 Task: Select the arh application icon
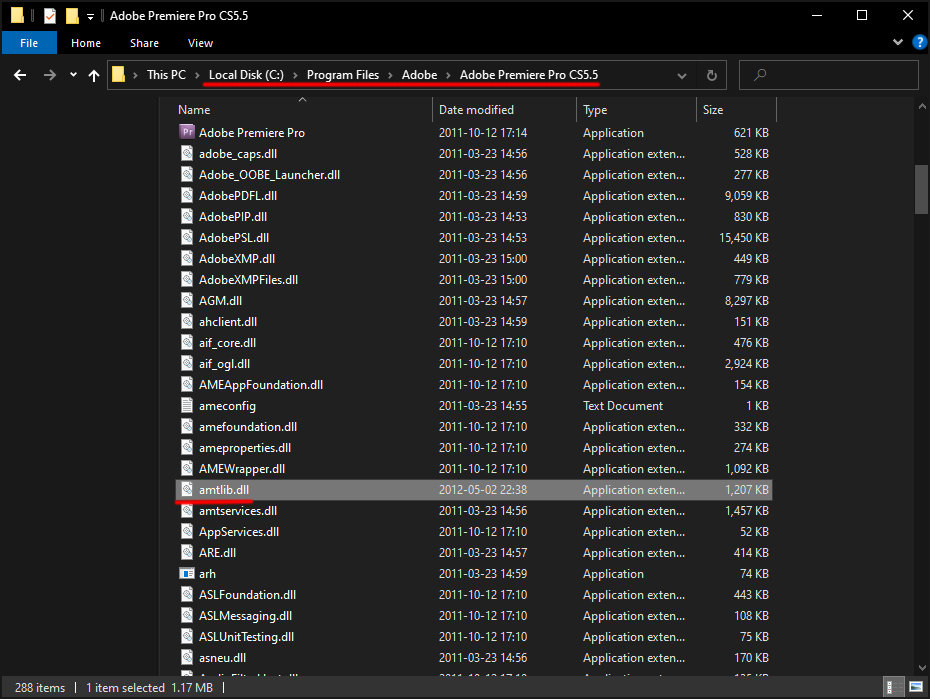[187, 574]
